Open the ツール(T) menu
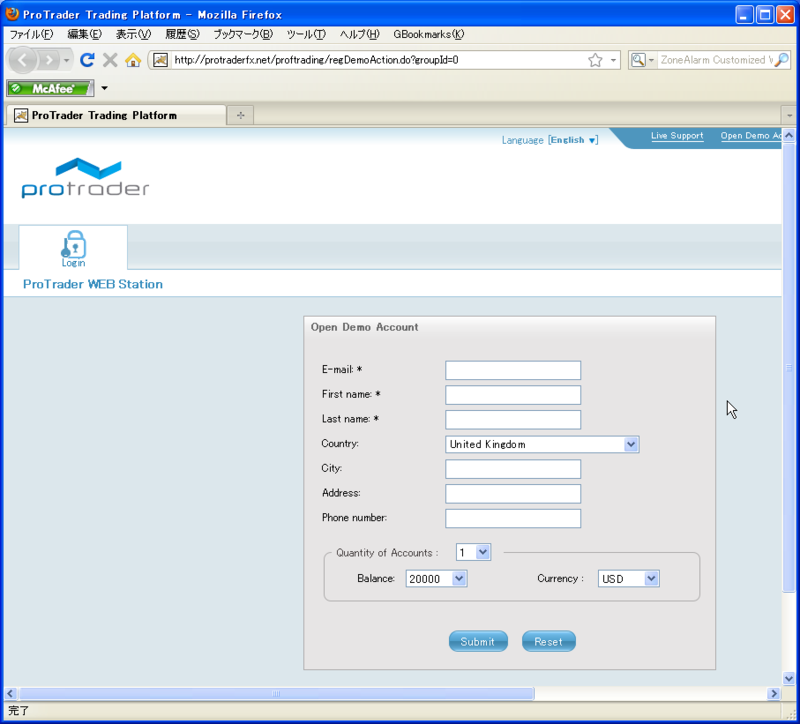Screen dimensions: 800x724 pyautogui.click(x=306, y=34)
